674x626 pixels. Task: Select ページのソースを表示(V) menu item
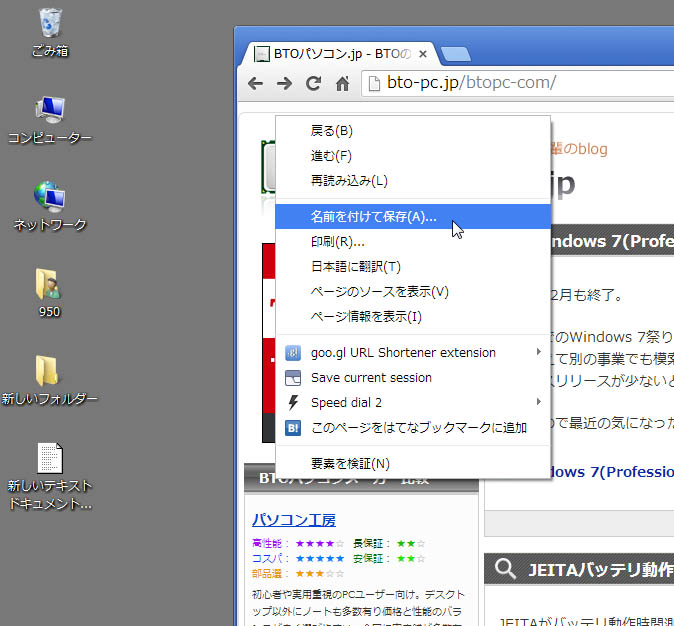click(413, 292)
